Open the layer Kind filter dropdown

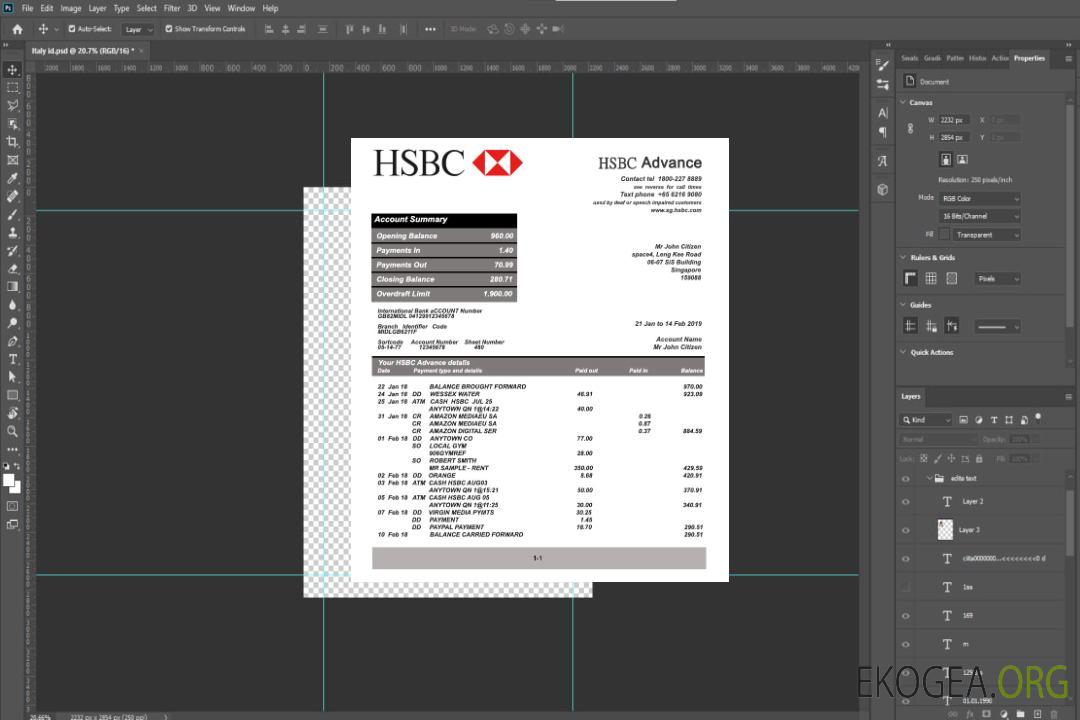[x=926, y=420]
